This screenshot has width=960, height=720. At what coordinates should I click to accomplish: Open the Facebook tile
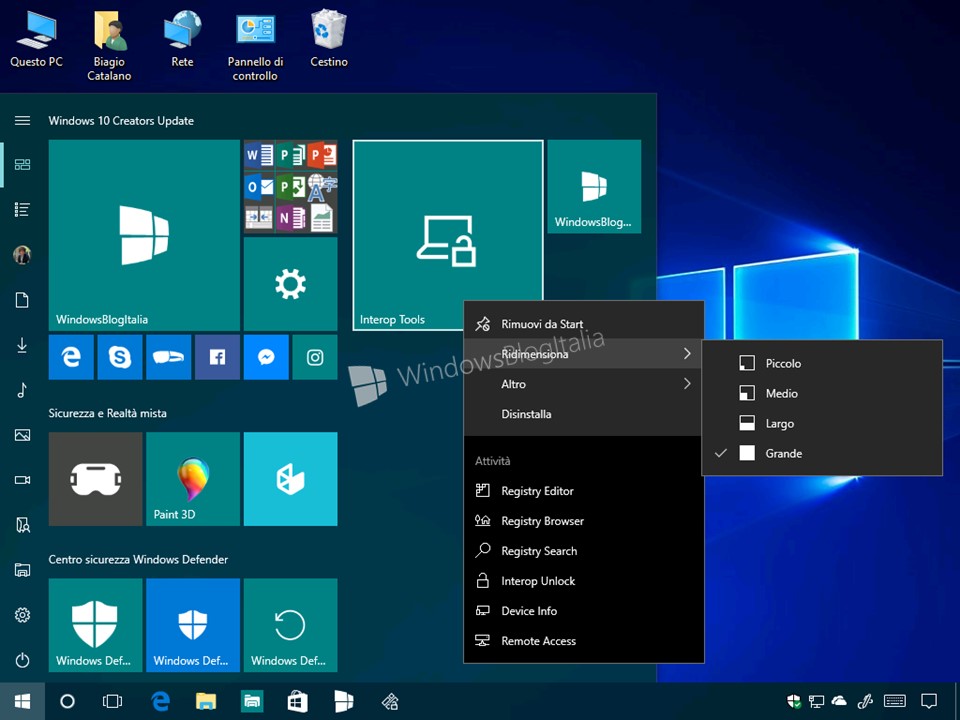pyautogui.click(x=217, y=357)
